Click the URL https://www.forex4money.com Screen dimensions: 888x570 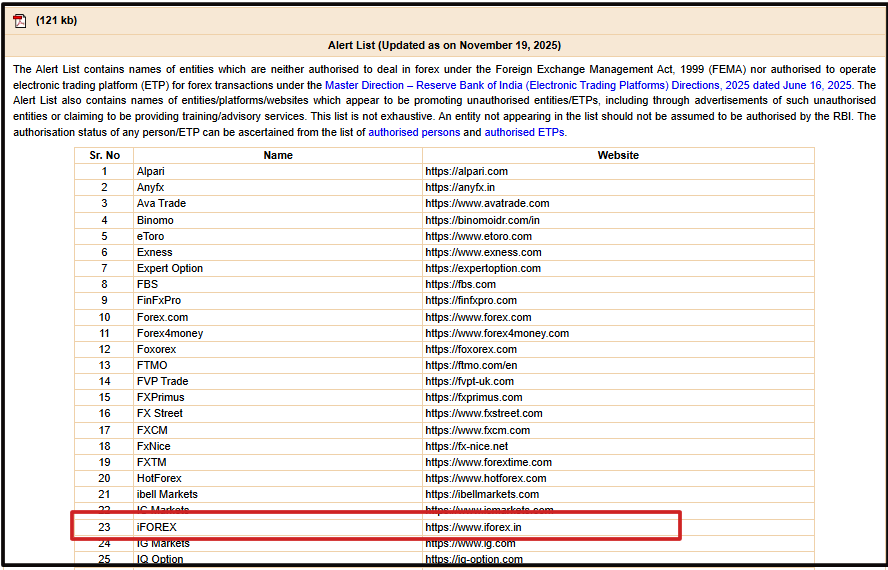tap(497, 333)
